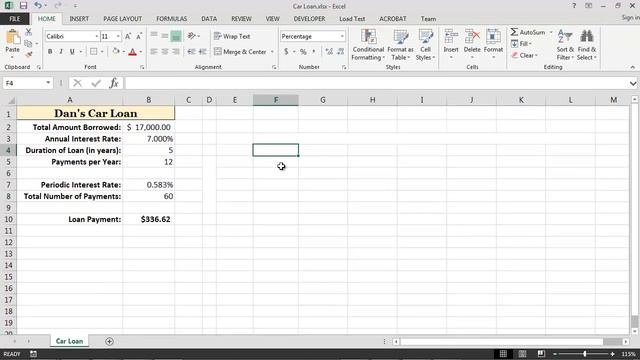640x360 pixels.
Task: Click the Insert Function fx icon
Action: tap(114, 83)
